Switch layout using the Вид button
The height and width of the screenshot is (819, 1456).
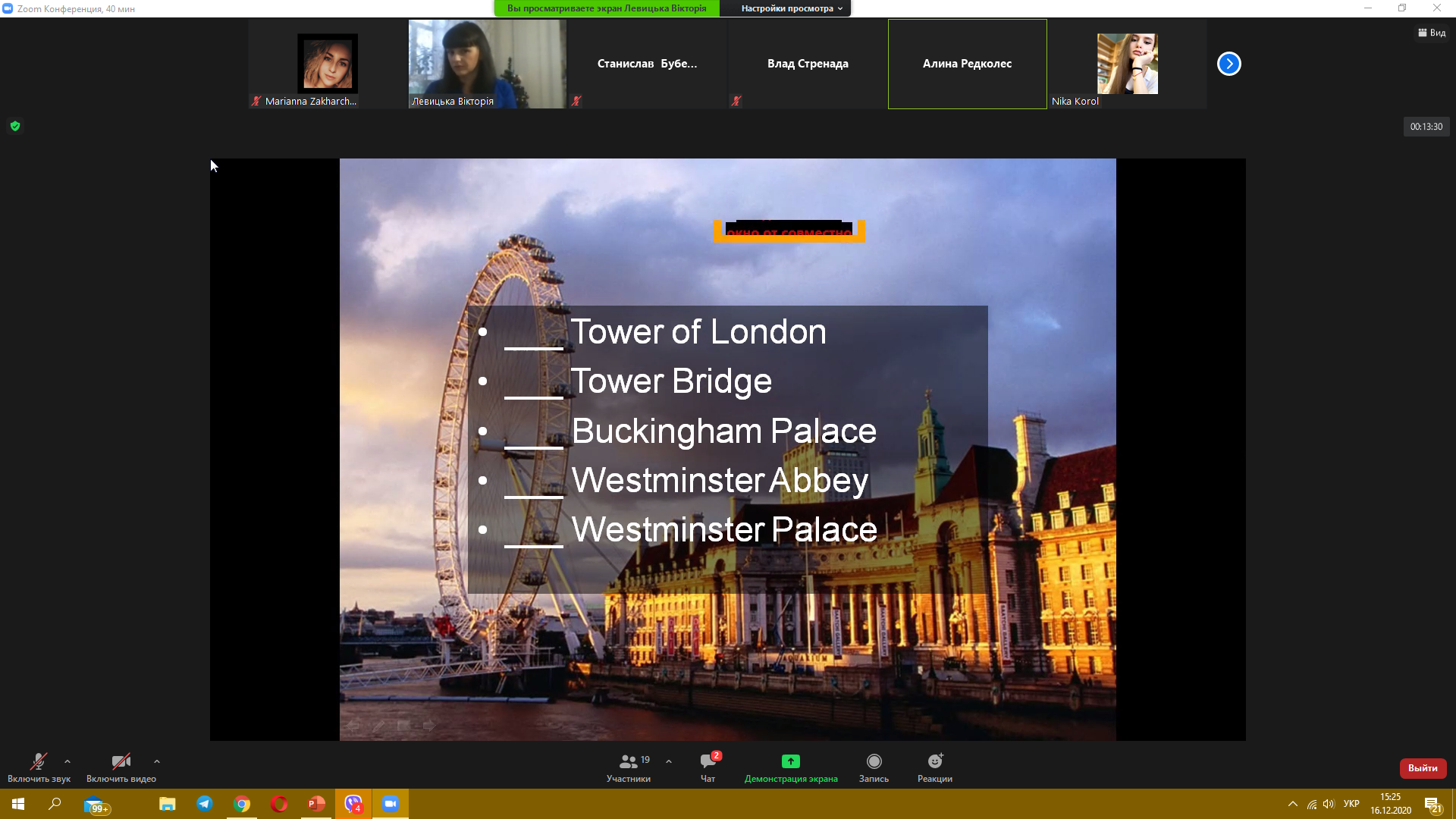pos(1432,33)
